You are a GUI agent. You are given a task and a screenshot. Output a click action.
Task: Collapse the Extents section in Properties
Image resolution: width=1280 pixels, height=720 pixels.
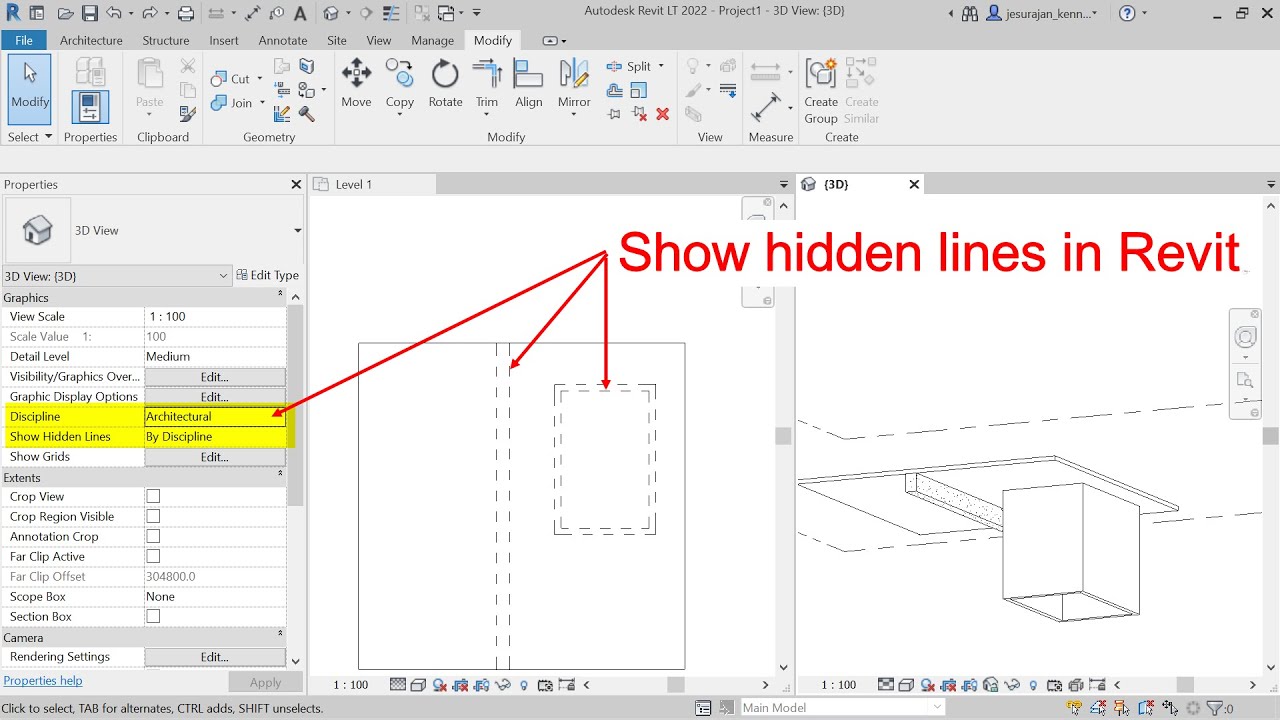pos(280,477)
